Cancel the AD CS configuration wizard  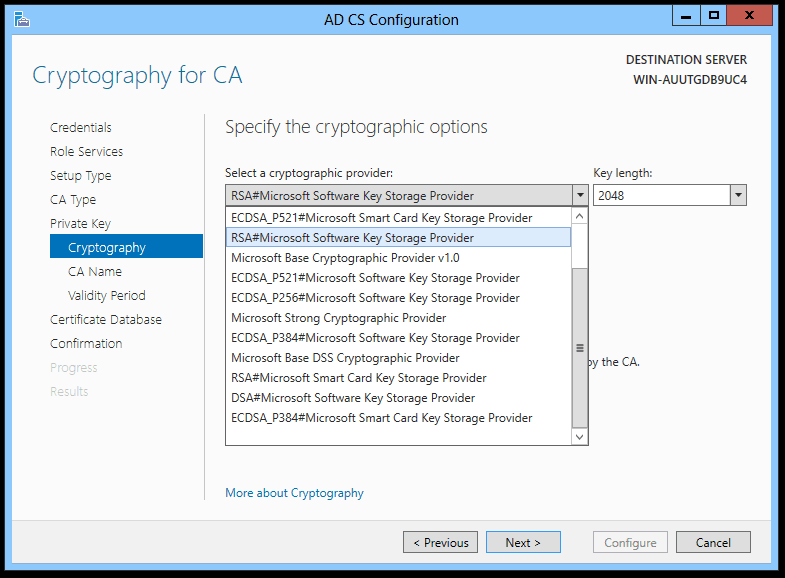(713, 542)
